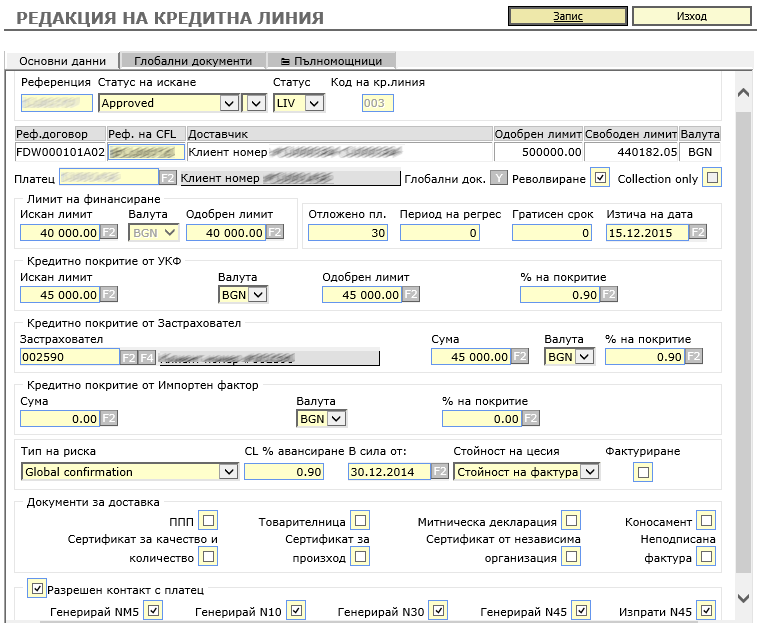Image resolution: width=757 pixels, height=623 pixels.
Task: Check Сертификат за произход checkbox
Action: click(x=360, y=556)
